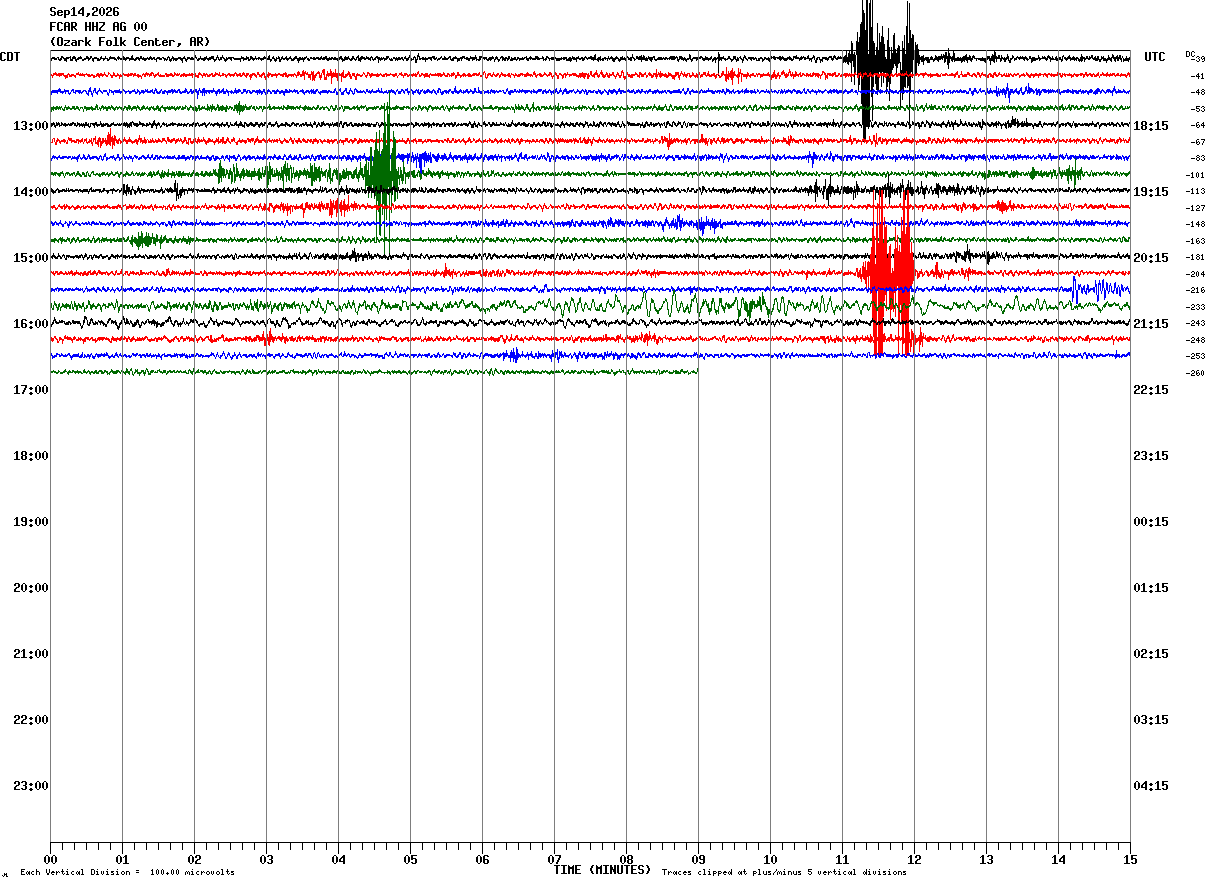This screenshot has width=1210, height=886.
Task: Click minute tick 05 on bottom axis
Action: pos(410,859)
